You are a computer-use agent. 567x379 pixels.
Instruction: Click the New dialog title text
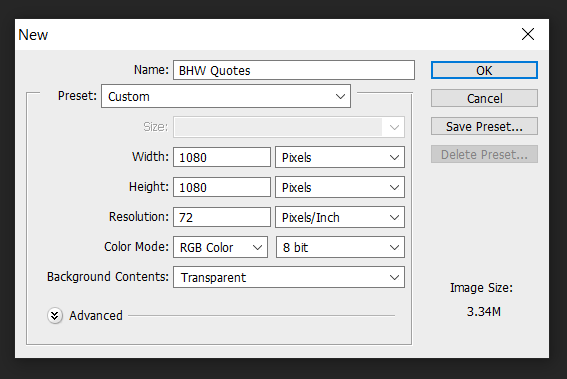pyautogui.click(x=33, y=35)
